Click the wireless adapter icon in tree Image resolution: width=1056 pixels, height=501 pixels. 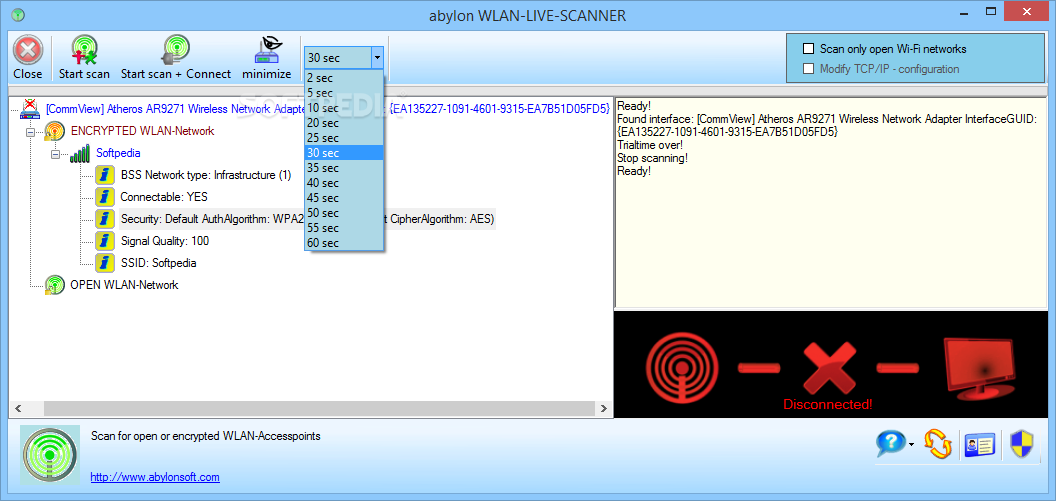[30, 108]
